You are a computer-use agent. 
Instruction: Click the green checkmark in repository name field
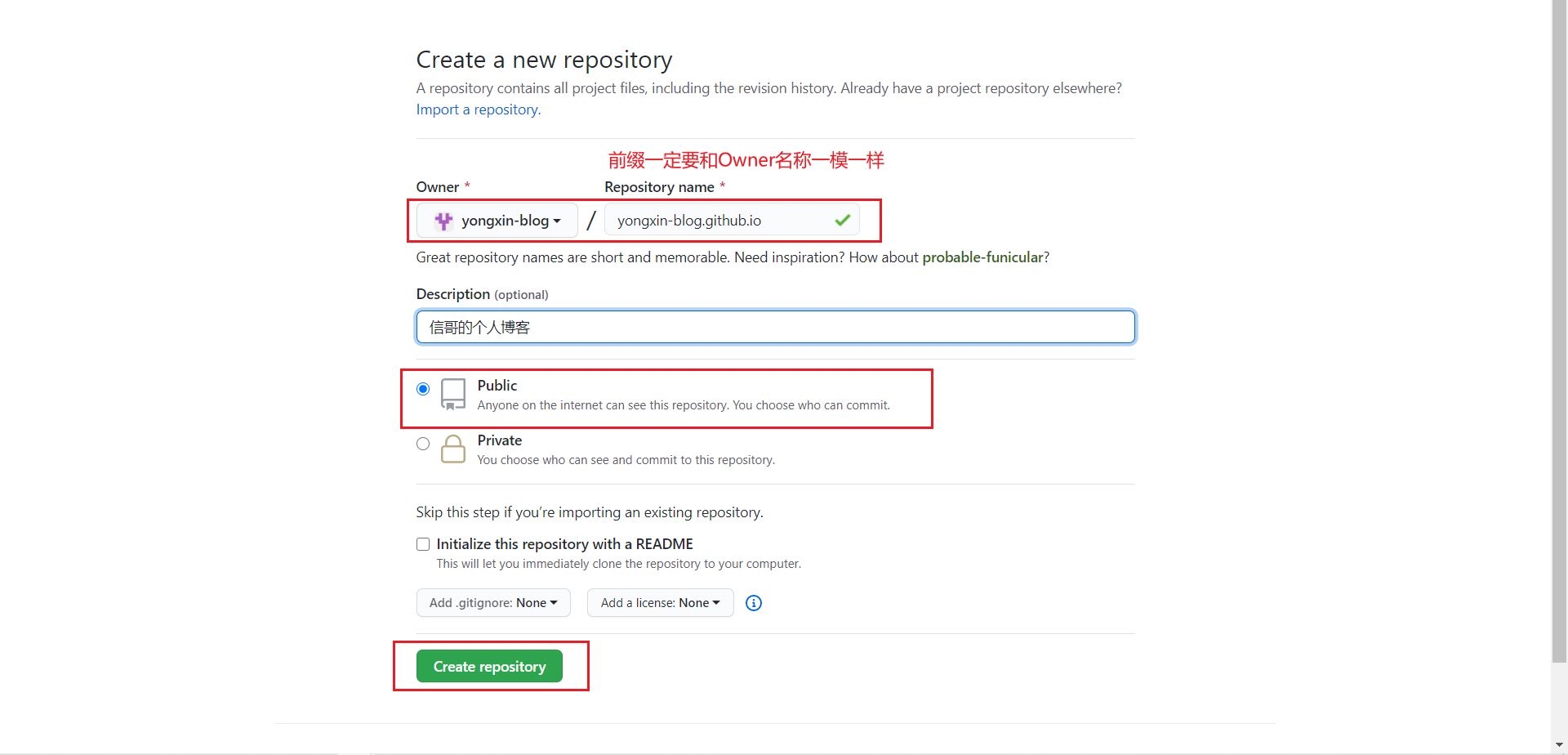(x=843, y=220)
